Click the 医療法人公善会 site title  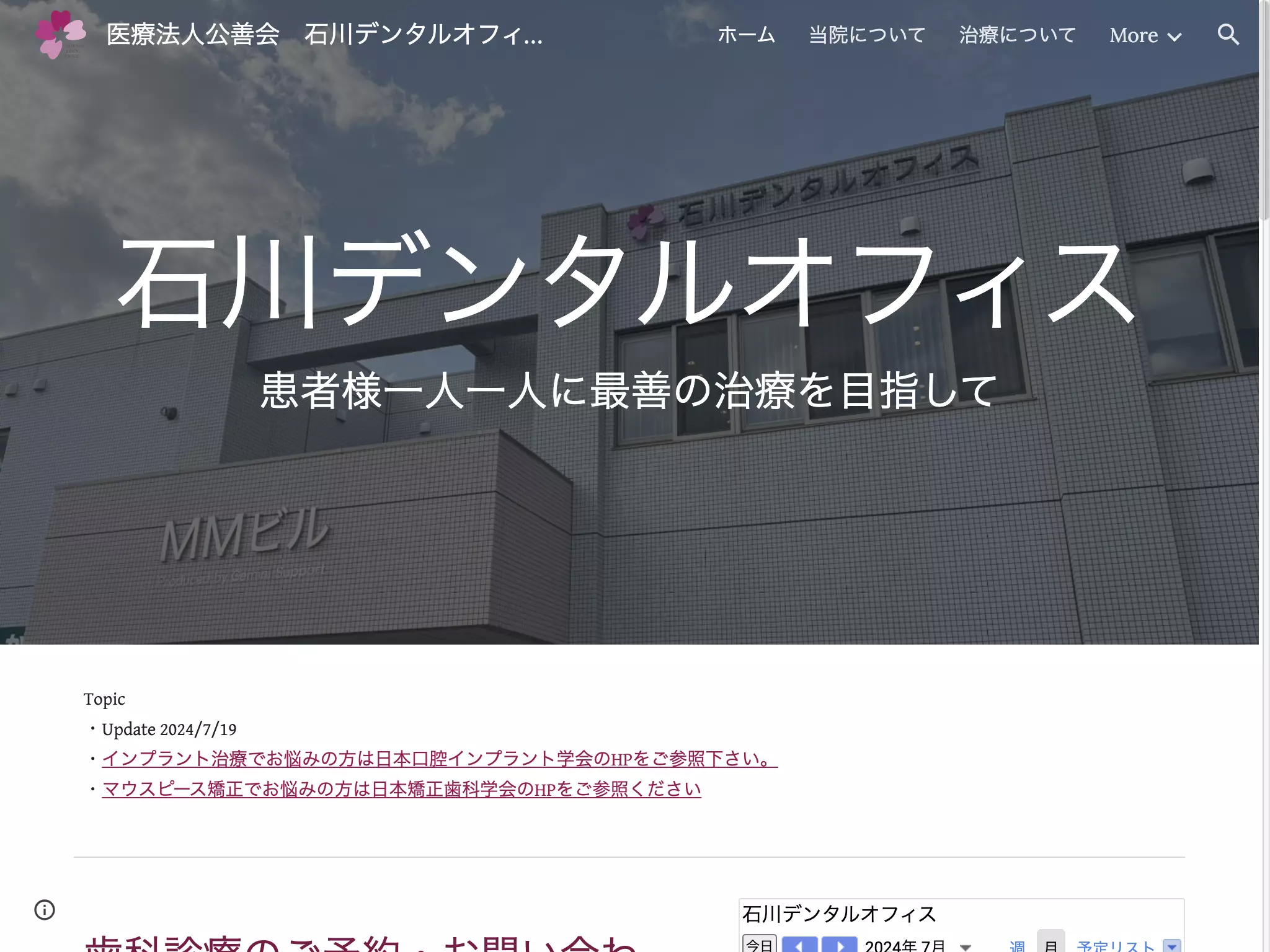click(x=324, y=35)
